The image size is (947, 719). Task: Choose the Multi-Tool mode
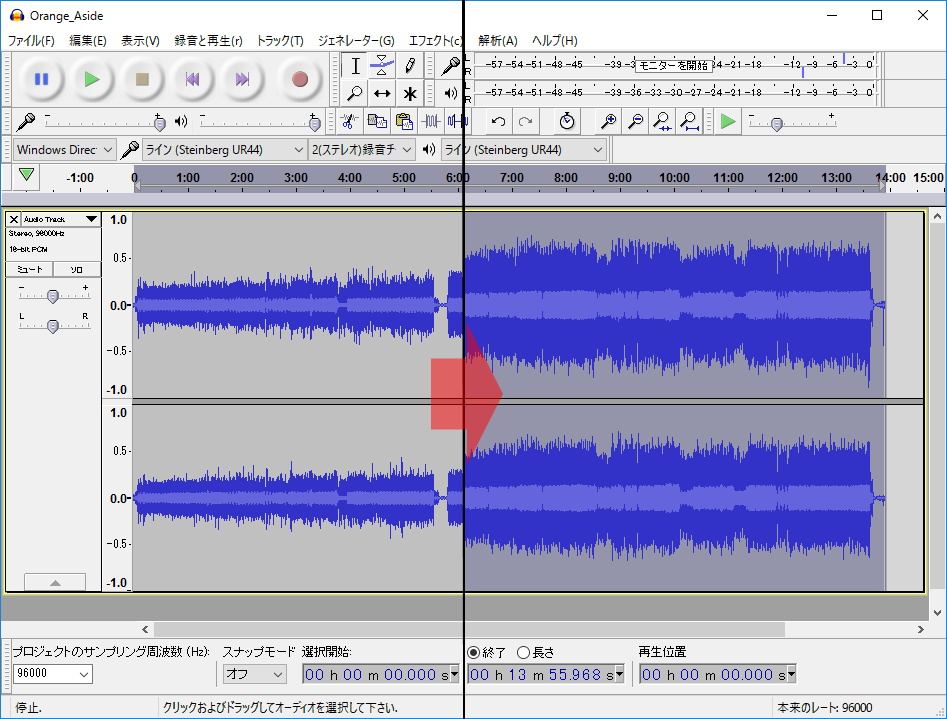point(410,93)
